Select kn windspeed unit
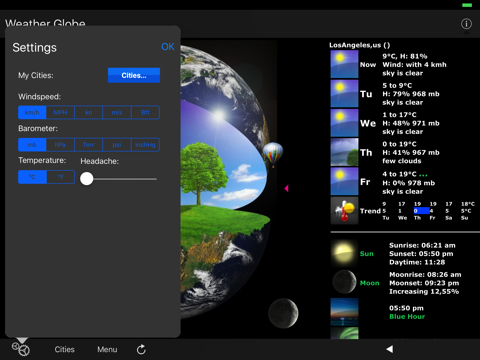Screen dimensions: 480x360 [x=89, y=113]
